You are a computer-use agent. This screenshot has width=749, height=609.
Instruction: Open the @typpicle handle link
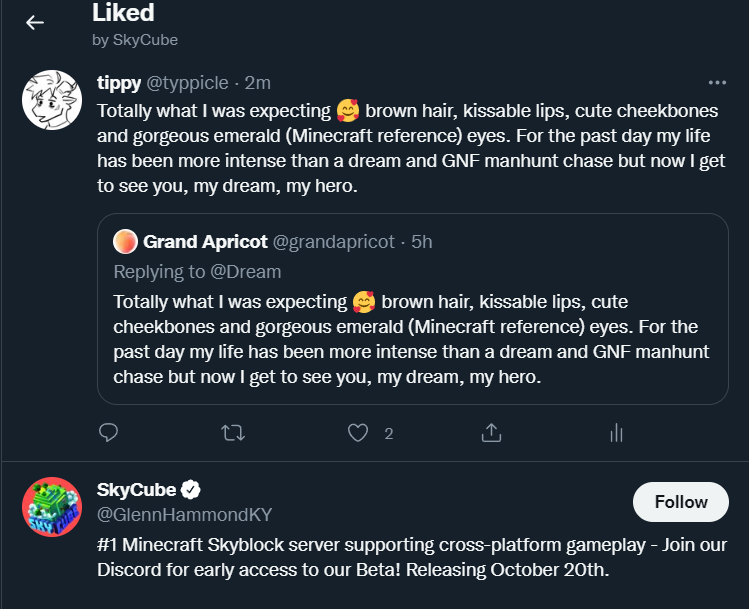click(189, 83)
